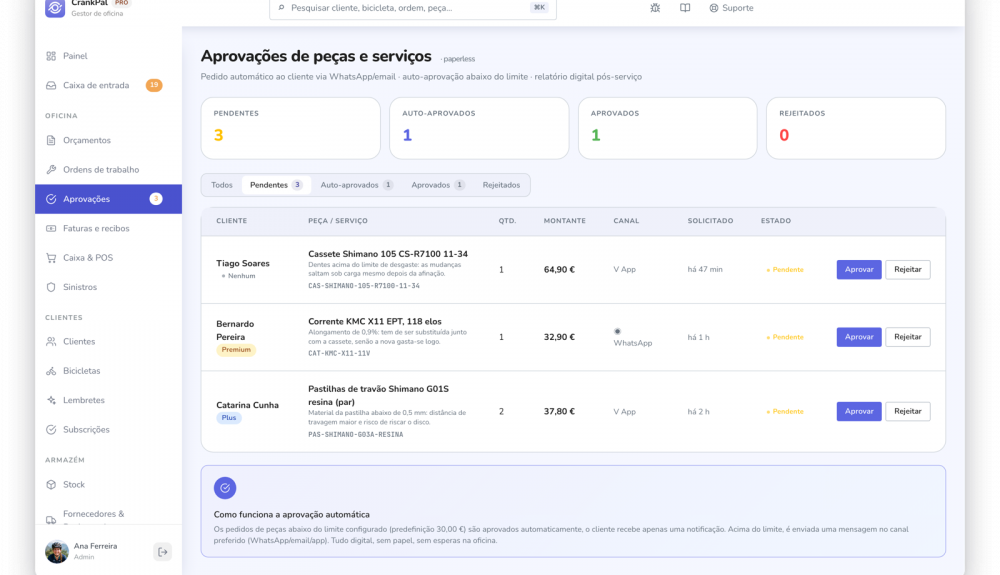The image size is (1000, 575).
Task: Switch to the Aprovados tab
Action: click(x=438, y=185)
